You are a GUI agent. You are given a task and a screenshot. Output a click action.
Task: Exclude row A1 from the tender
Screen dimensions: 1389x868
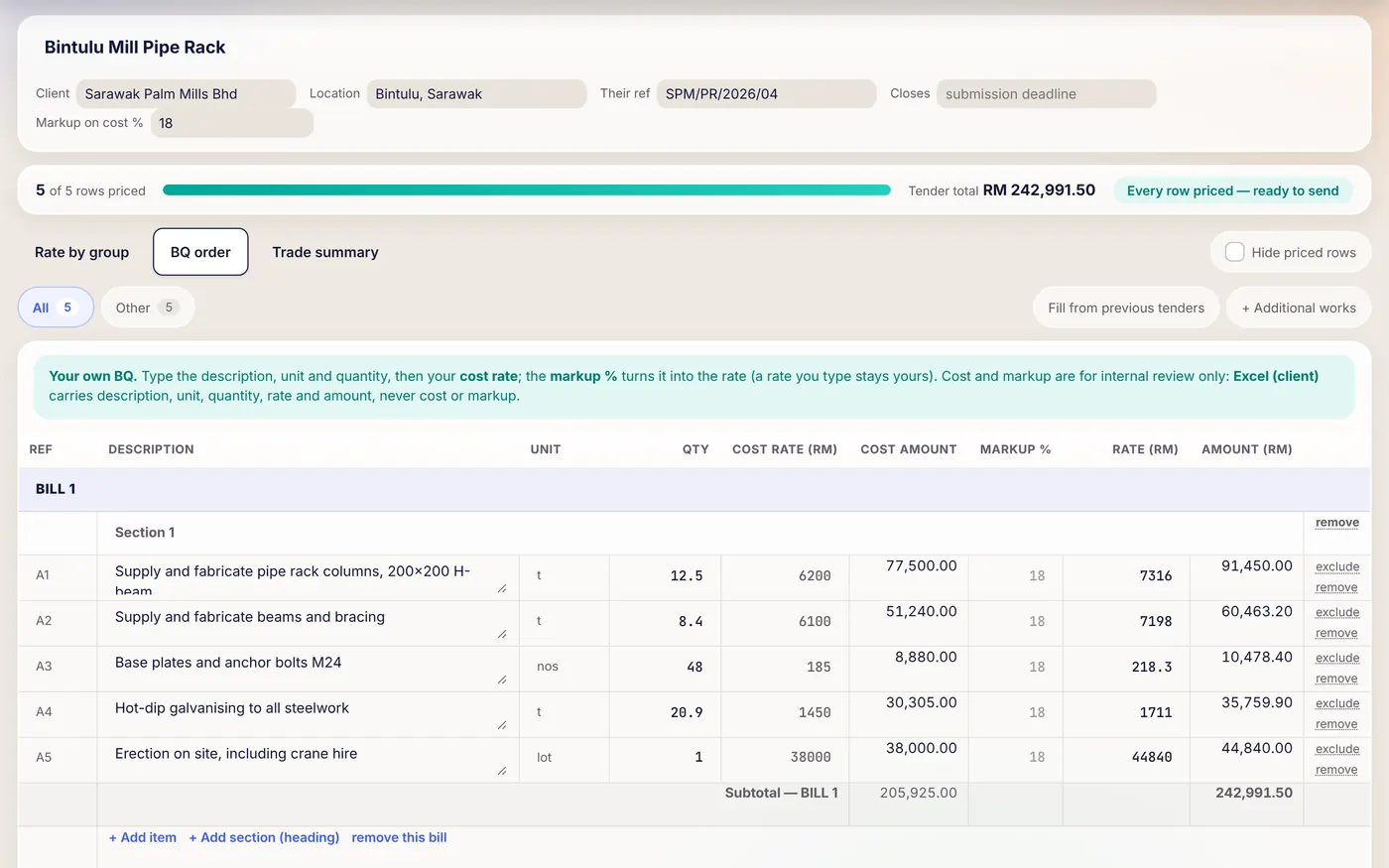(1337, 566)
